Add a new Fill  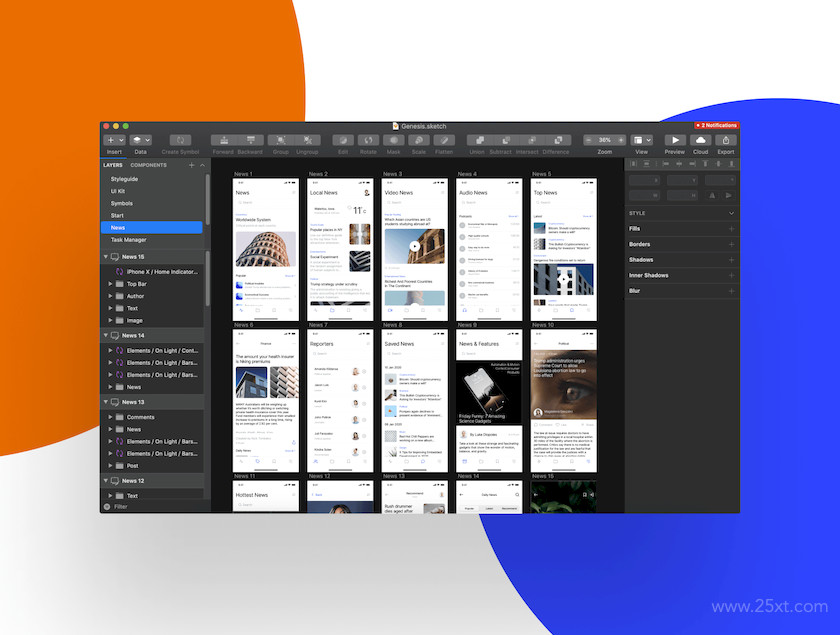click(731, 229)
